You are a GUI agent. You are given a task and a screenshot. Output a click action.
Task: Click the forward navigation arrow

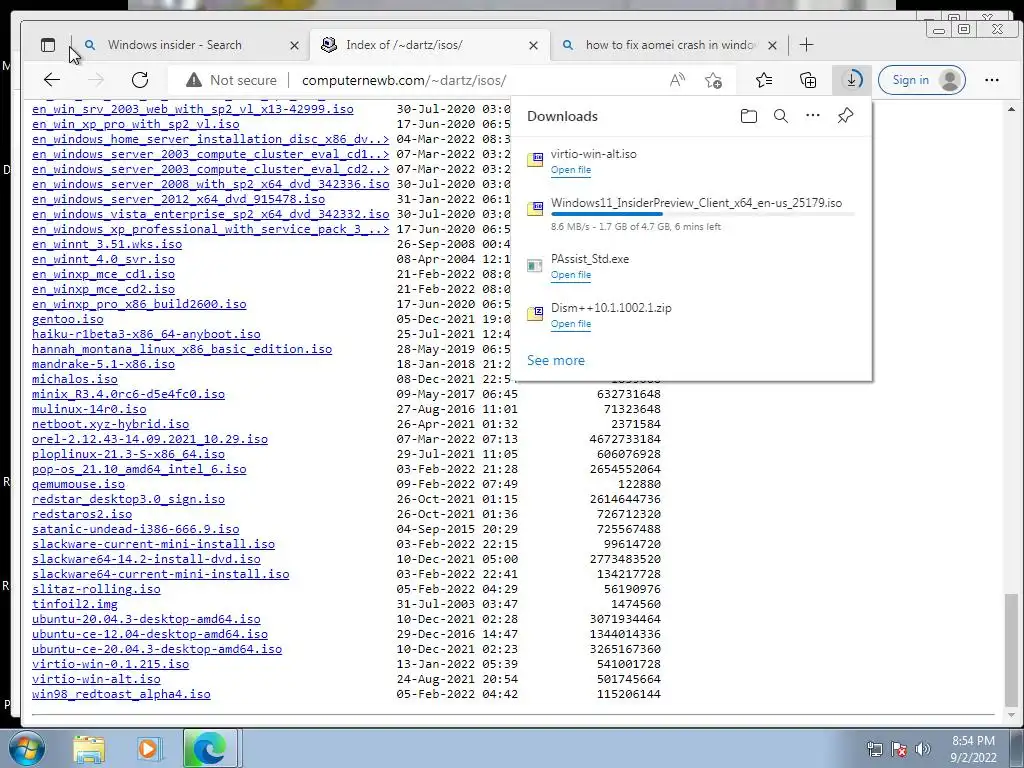(x=96, y=80)
